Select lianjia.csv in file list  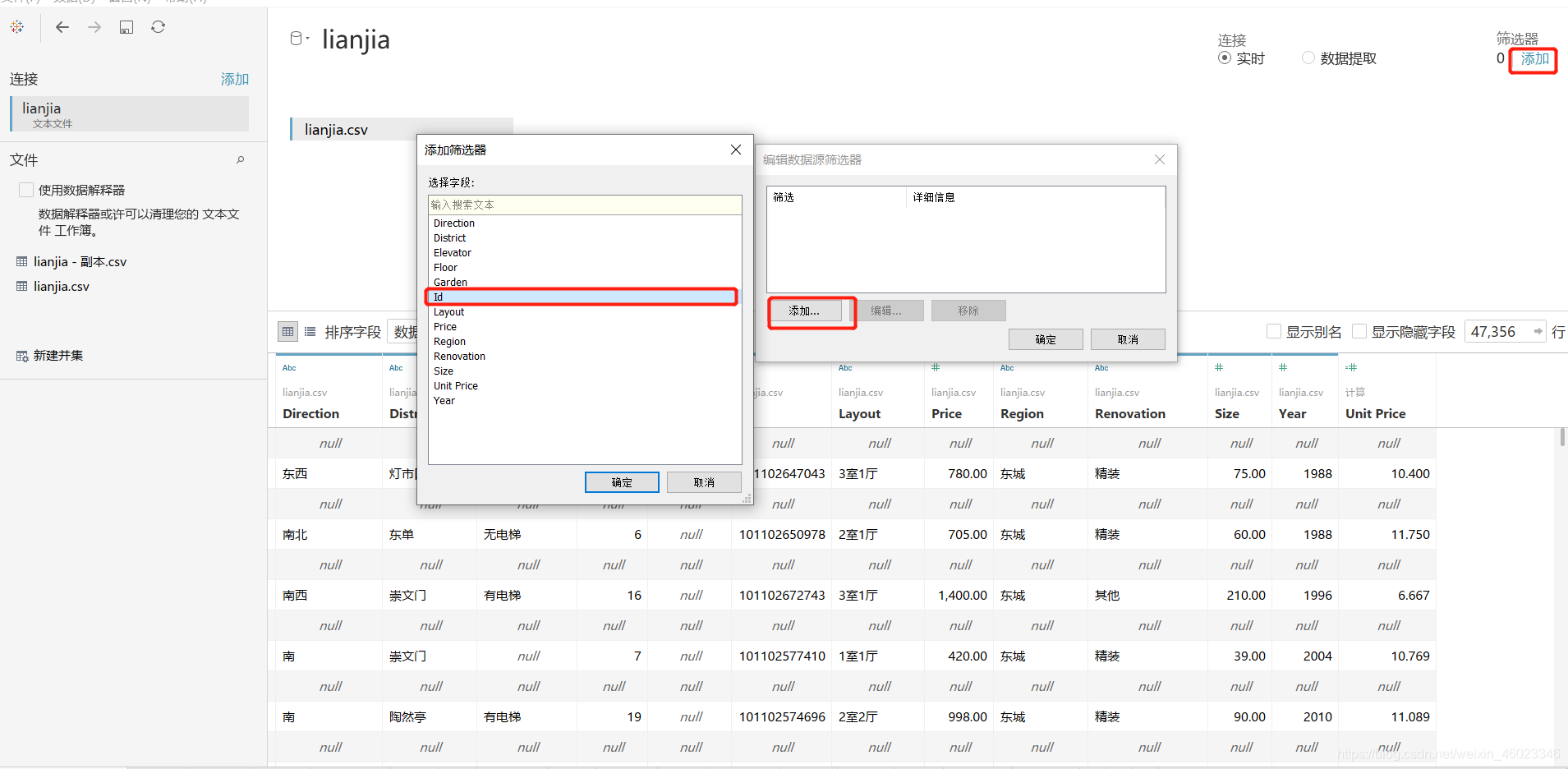pyautogui.click(x=62, y=286)
